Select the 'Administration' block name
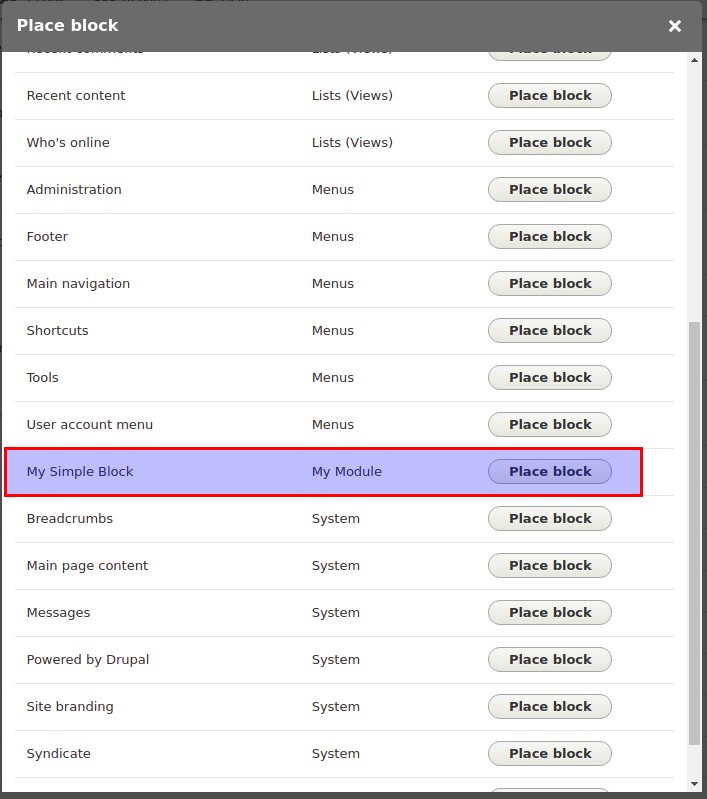The height and width of the screenshot is (799, 707). [x=74, y=190]
